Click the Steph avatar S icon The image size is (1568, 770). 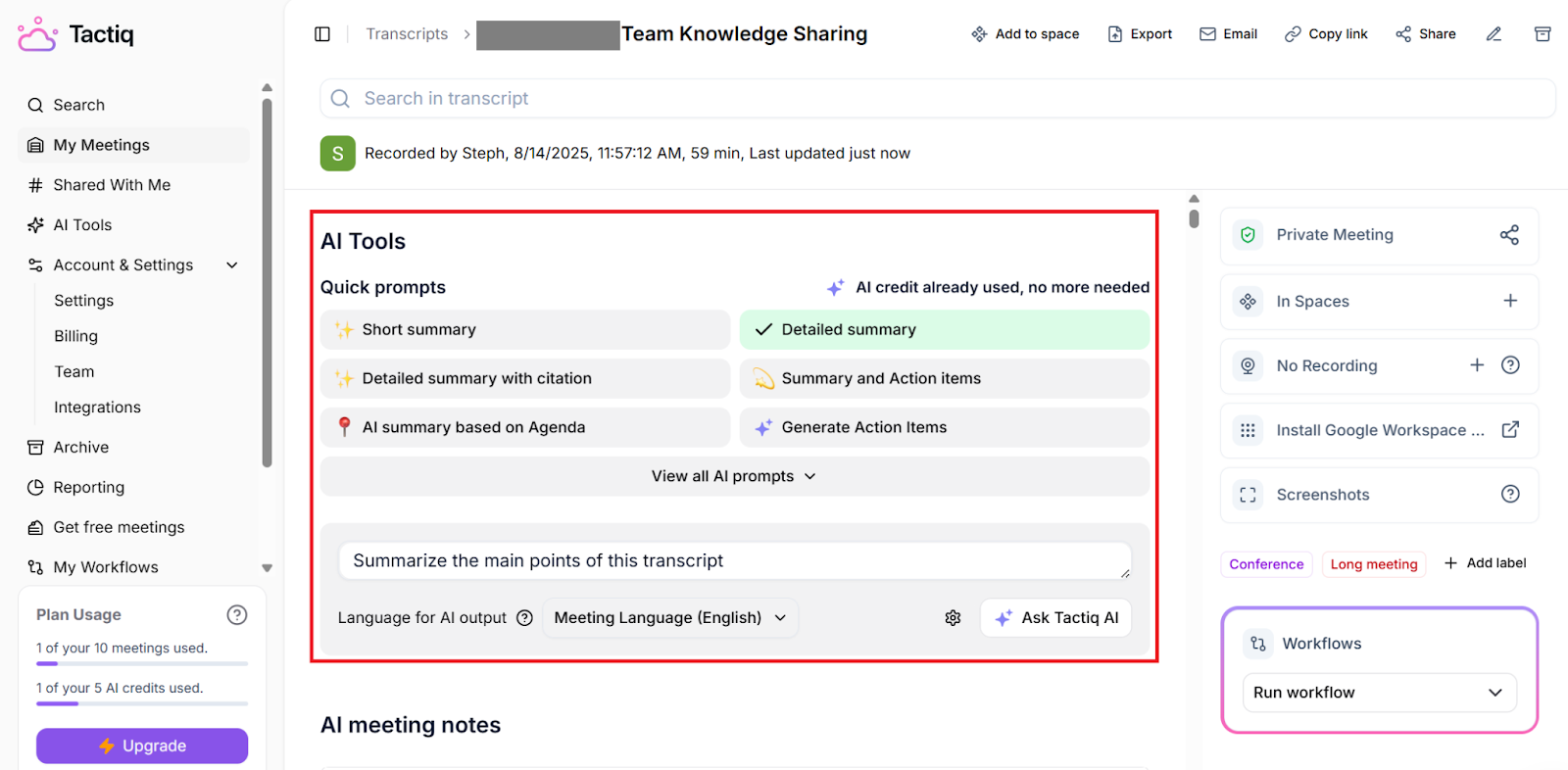pyautogui.click(x=338, y=154)
